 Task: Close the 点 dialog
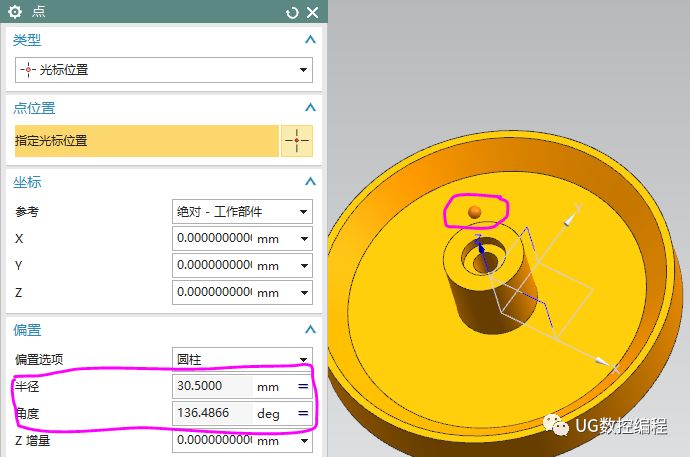coord(312,12)
